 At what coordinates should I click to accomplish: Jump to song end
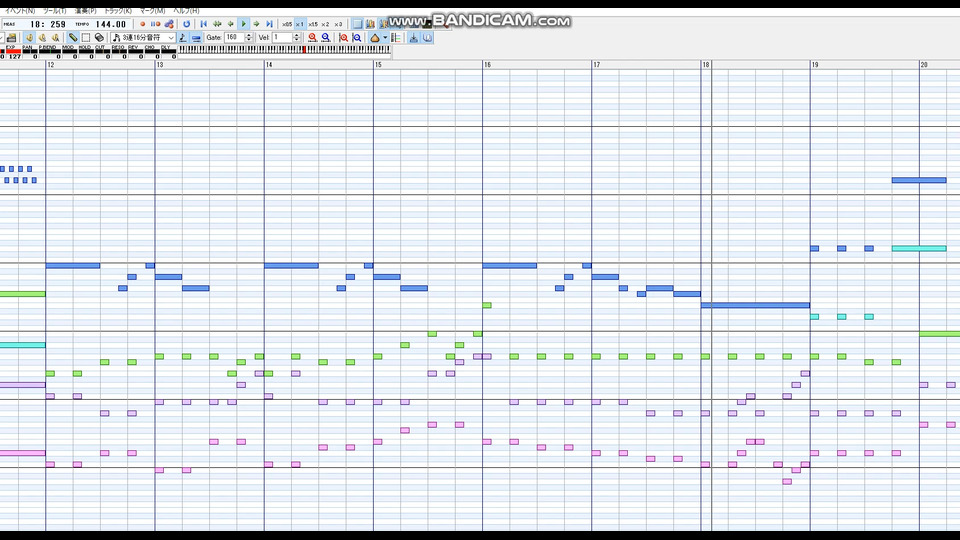click(269, 24)
